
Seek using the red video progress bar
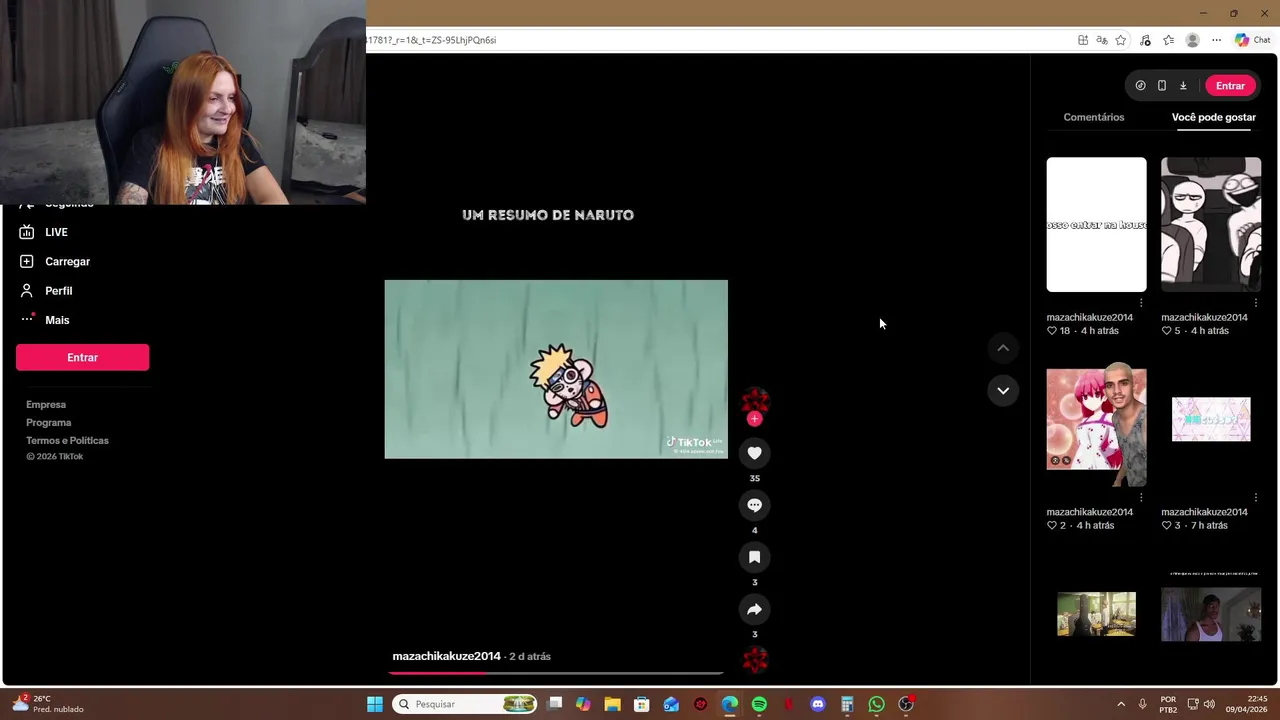pos(556,673)
